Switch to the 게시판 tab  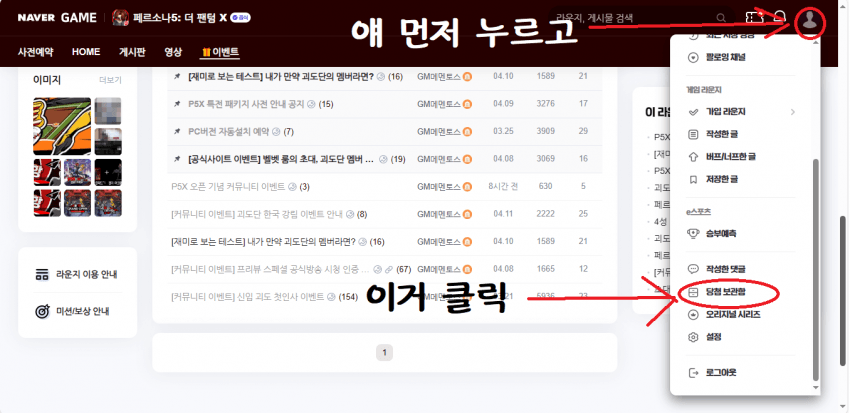click(132, 52)
